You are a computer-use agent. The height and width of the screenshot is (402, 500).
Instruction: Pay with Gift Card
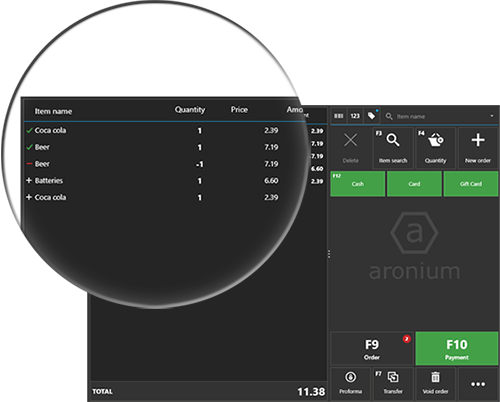[471, 184]
